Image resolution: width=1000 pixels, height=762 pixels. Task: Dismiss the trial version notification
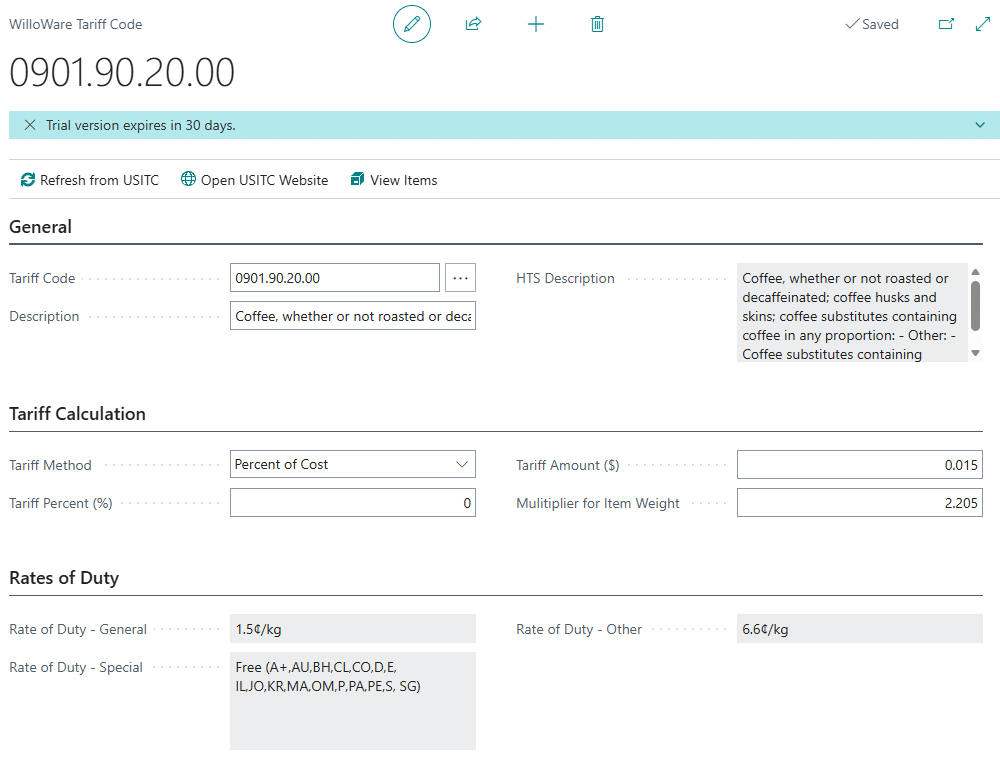point(30,125)
